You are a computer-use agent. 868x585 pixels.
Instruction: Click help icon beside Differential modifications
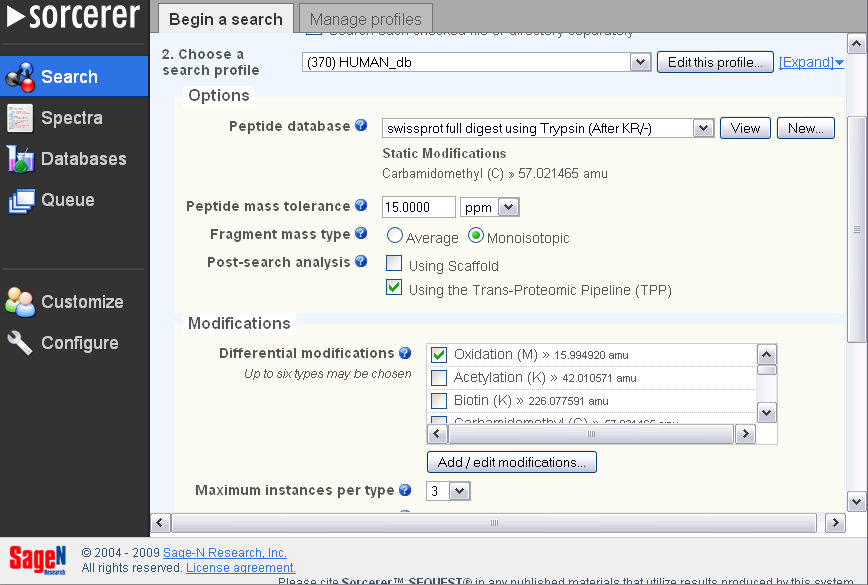(x=405, y=353)
